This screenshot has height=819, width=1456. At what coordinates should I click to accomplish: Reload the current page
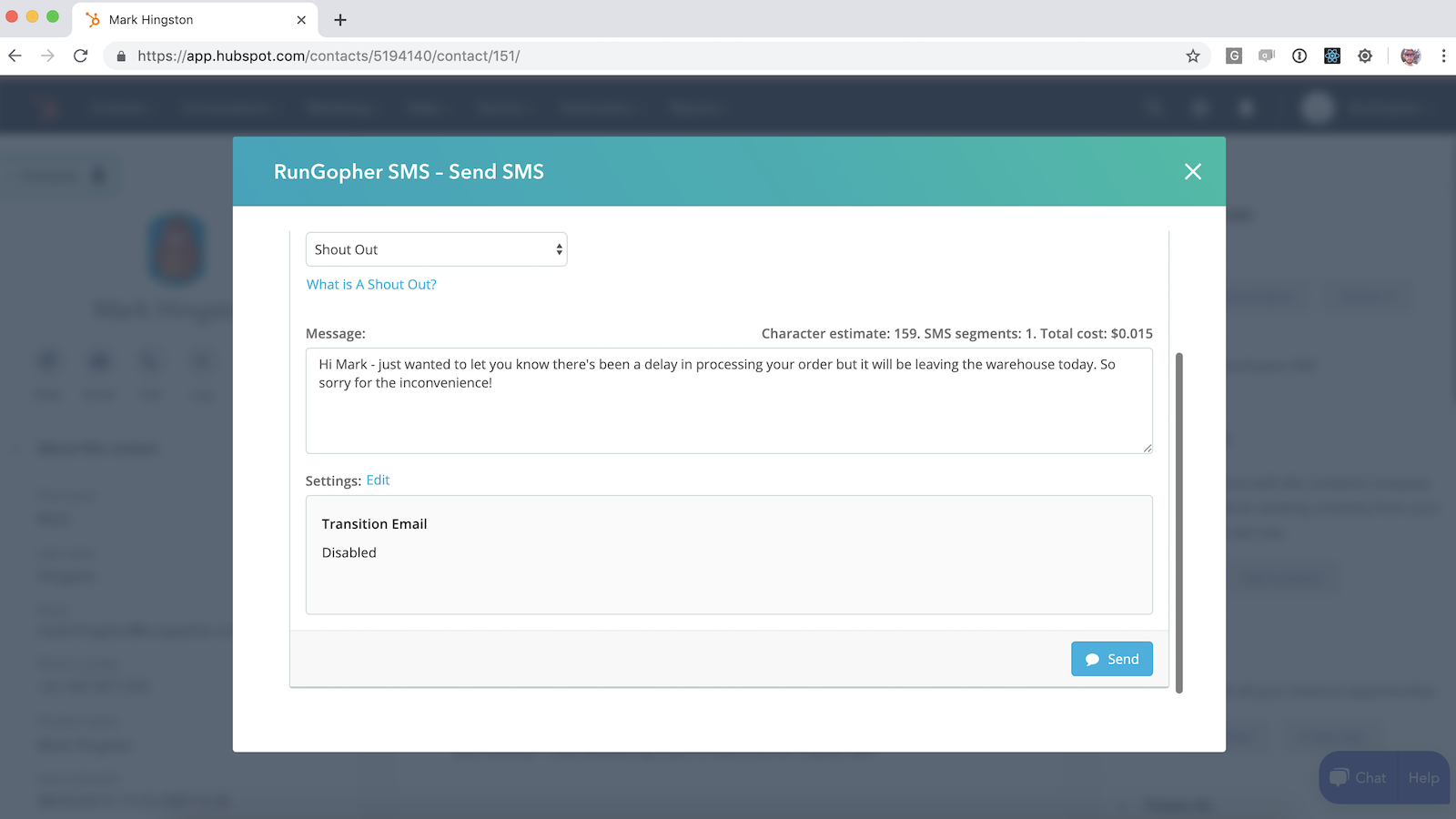tap(80, 56)
